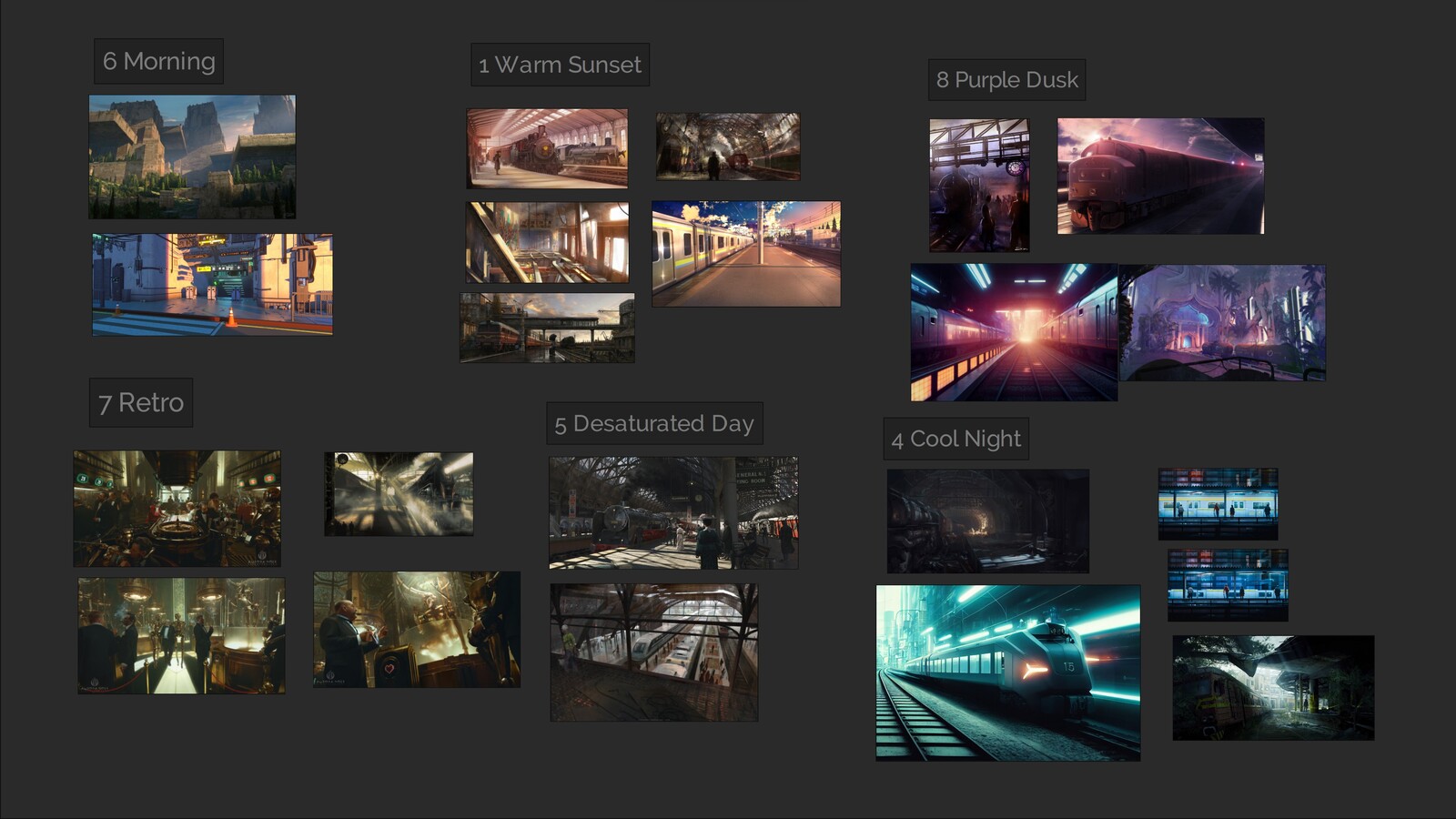Select the diesel locomotive at purple dusk image
Viewport: 1456px width, 819px height.
click(1160, 176)
